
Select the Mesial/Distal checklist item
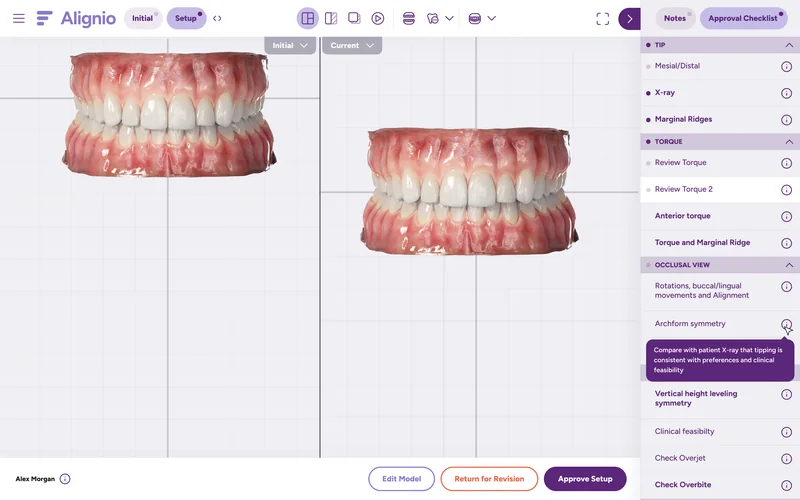point(720,66)
